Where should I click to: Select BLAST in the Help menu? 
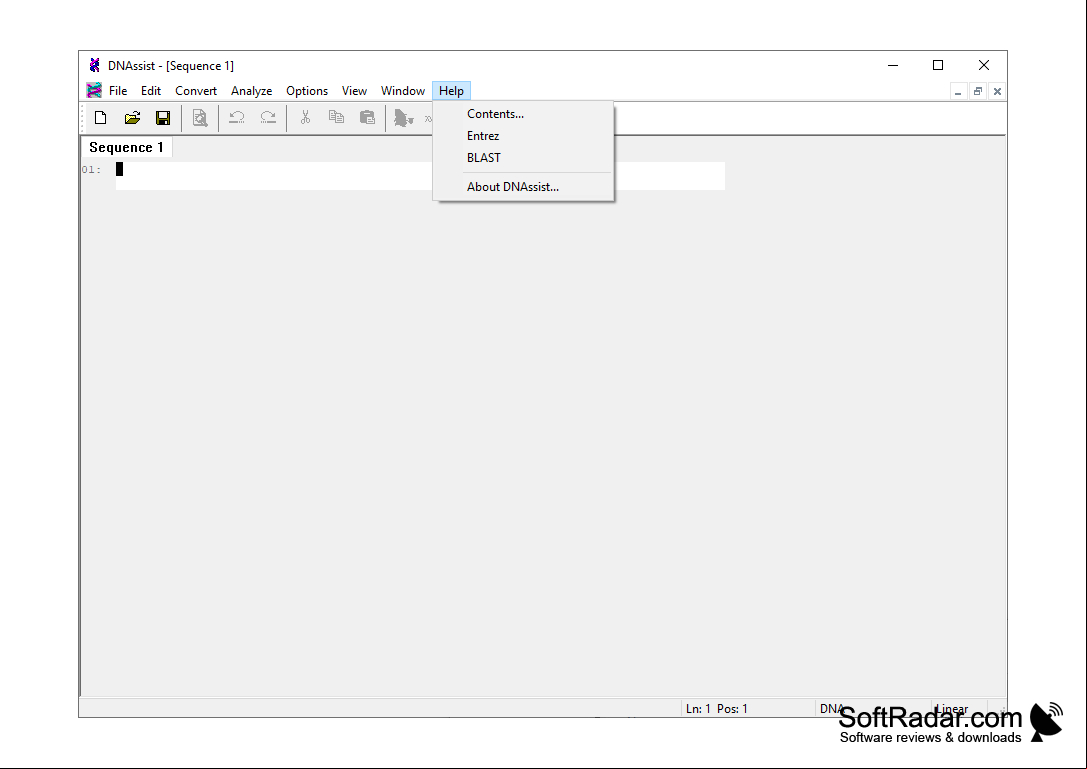tap(523, 158)
